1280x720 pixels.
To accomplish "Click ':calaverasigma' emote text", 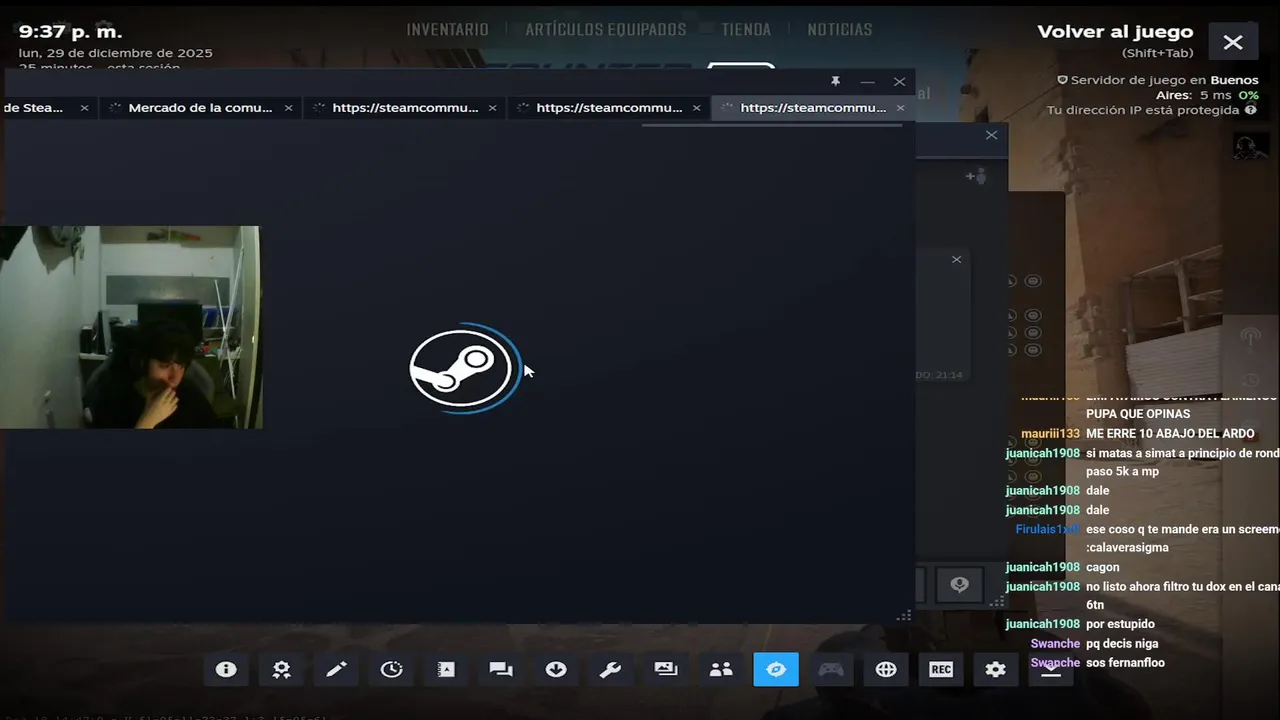I will pyautogui.click(x=1127, y=548).
